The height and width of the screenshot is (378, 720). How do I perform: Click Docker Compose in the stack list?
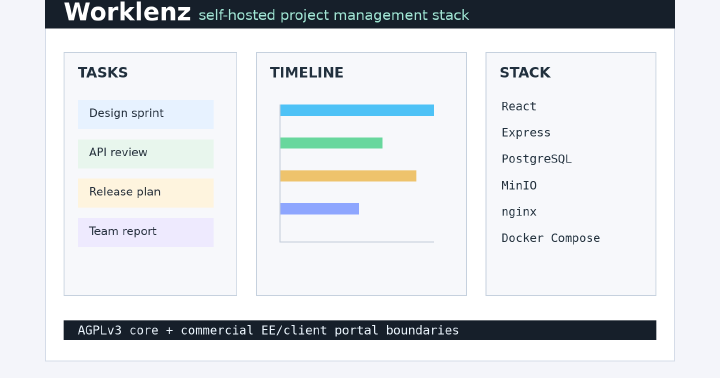tap(551, 238)
